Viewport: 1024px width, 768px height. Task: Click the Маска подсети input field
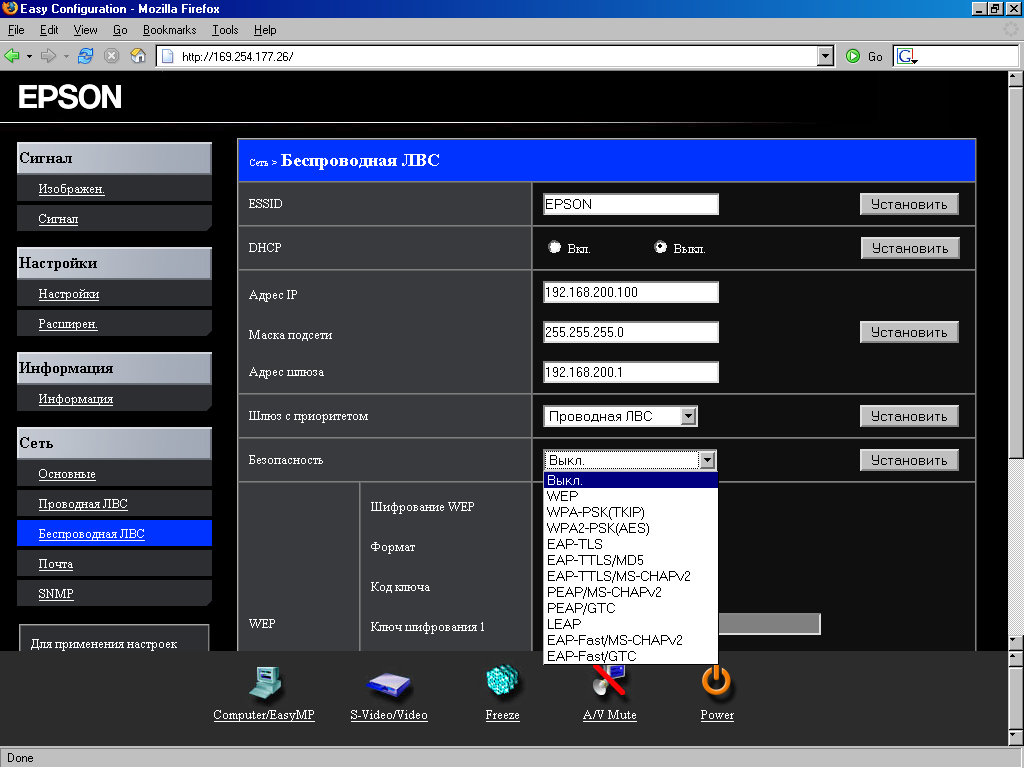631,332
